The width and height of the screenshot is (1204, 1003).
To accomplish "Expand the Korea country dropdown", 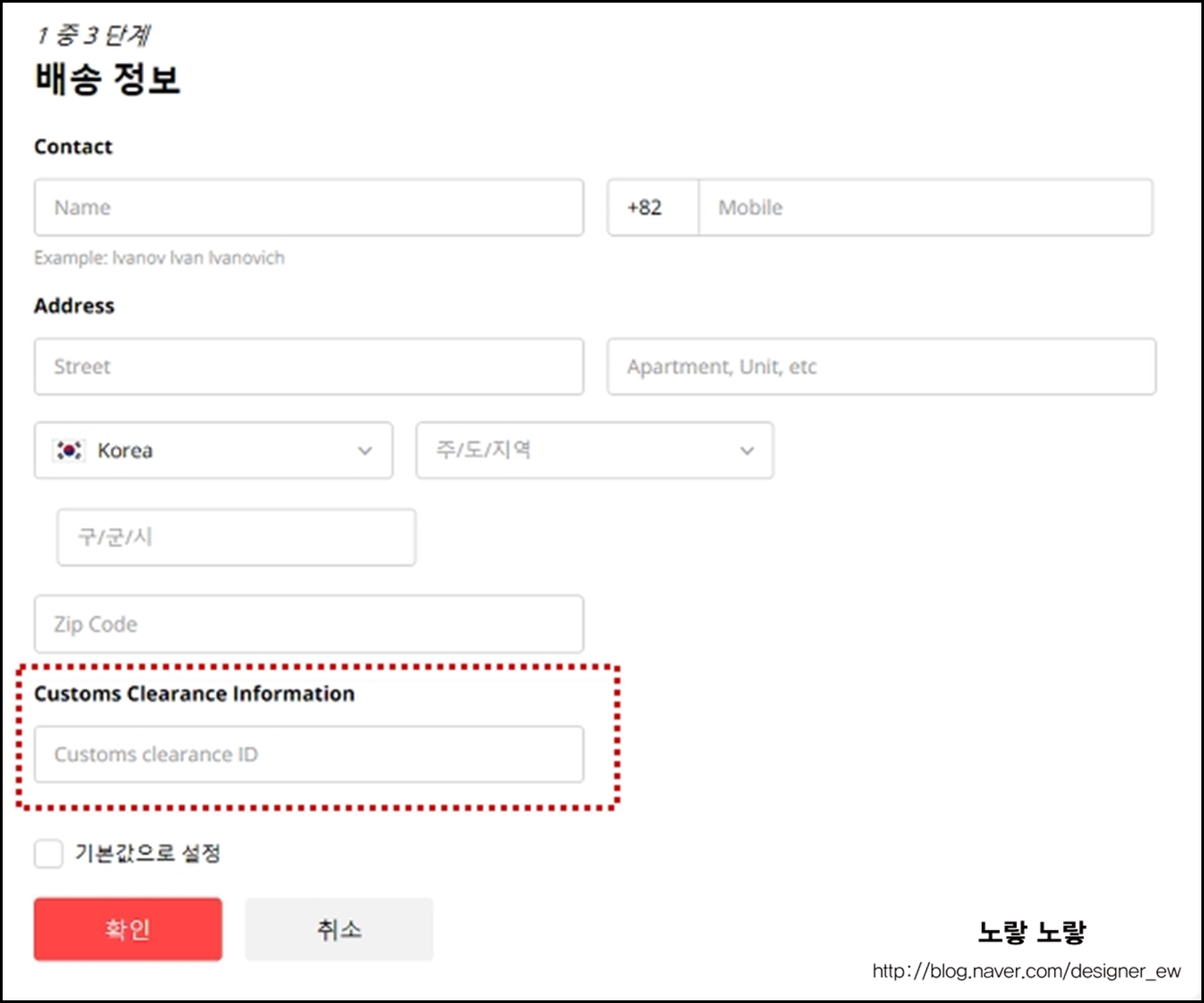I will pyautogui.click(x=214, y=450).
